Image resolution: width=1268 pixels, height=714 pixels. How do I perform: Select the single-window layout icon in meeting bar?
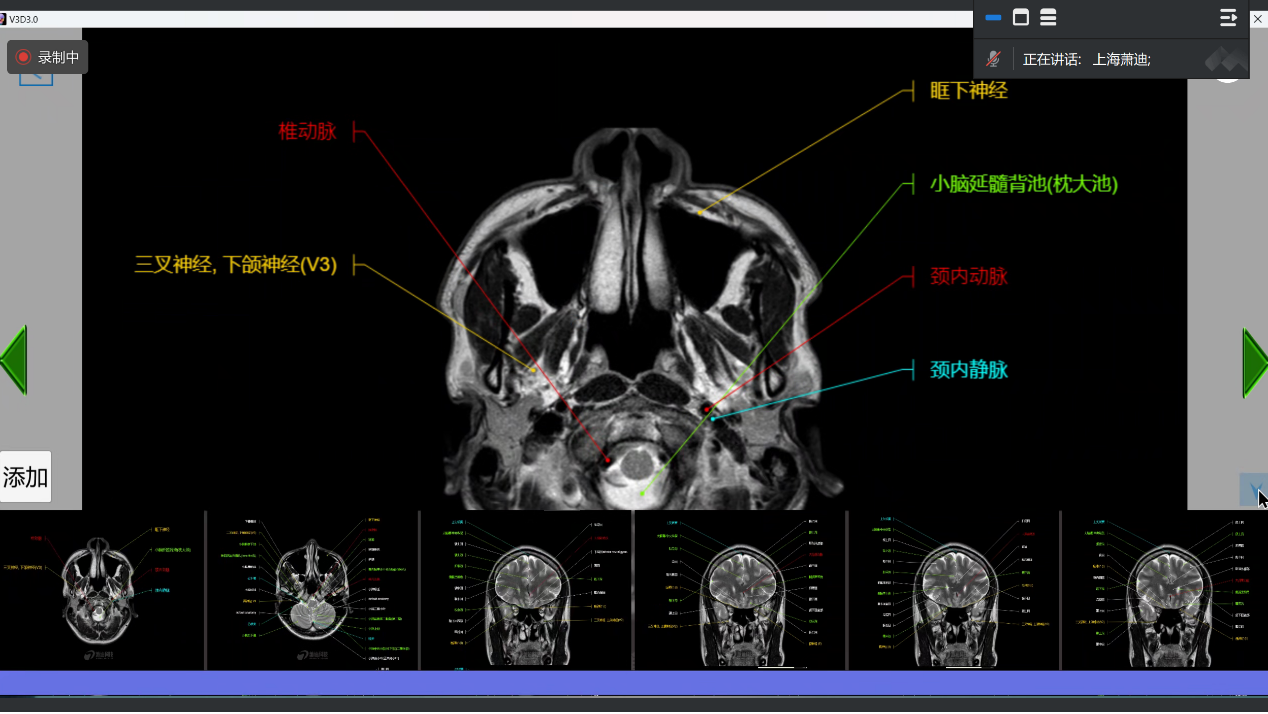point(1020,18)
